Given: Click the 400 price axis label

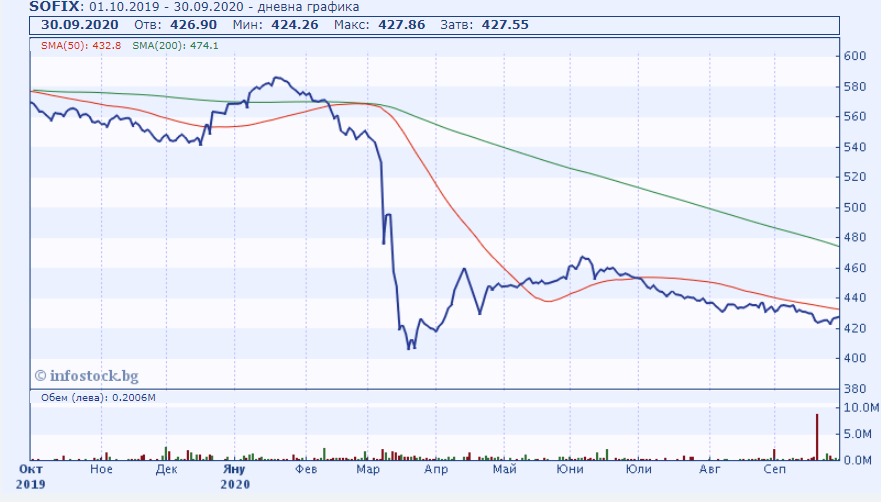Looking at the screenshot, I should coord(855,358).
